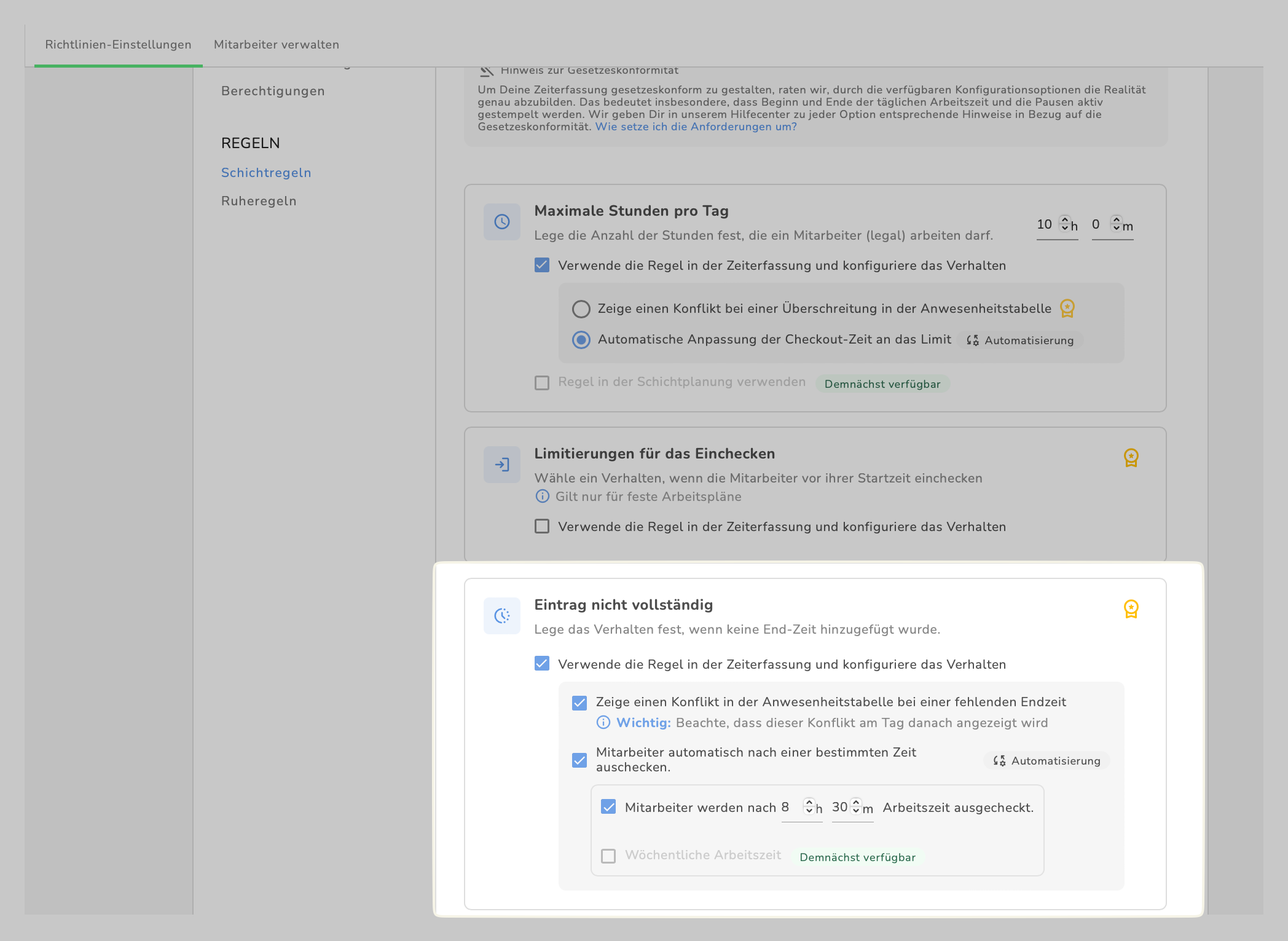Click premium badge next to Anwesenheitstabelle conflict option
1288x941 pixels.
pos(1067,308)
